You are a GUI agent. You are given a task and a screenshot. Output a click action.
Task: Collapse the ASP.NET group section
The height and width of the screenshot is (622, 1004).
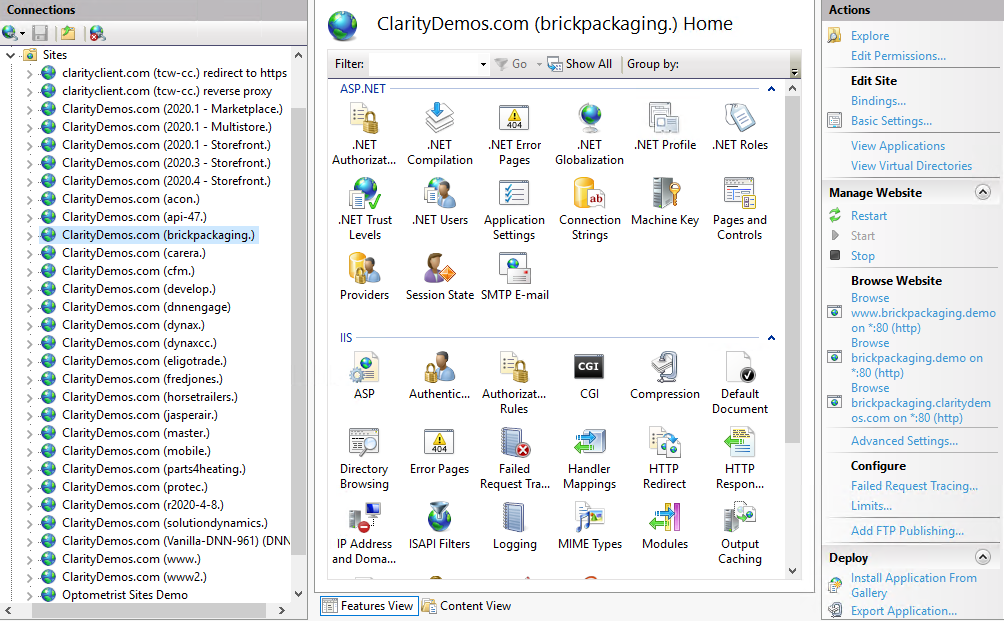click(x=772, y=89)
